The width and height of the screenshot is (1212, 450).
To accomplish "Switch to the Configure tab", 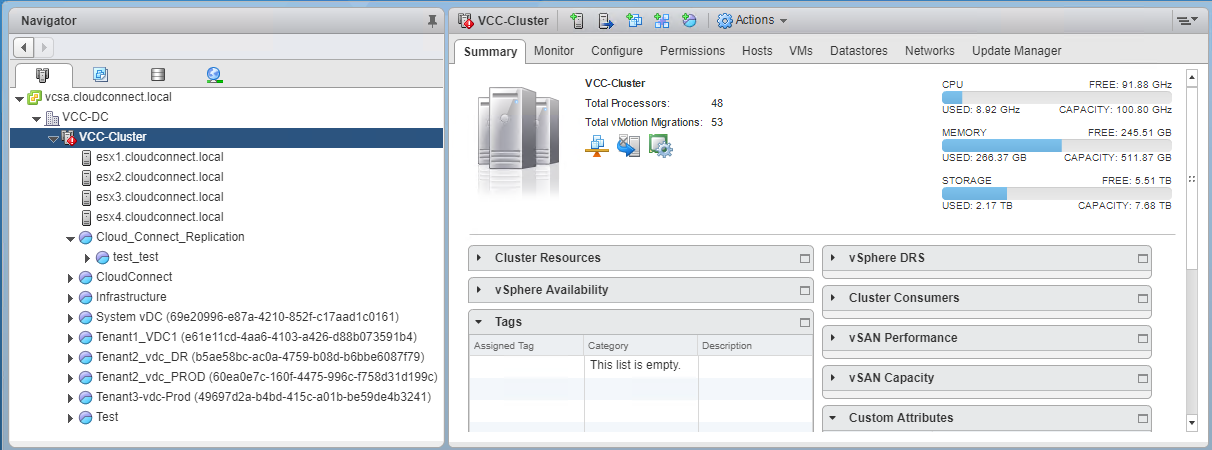I will click(617, 51).
